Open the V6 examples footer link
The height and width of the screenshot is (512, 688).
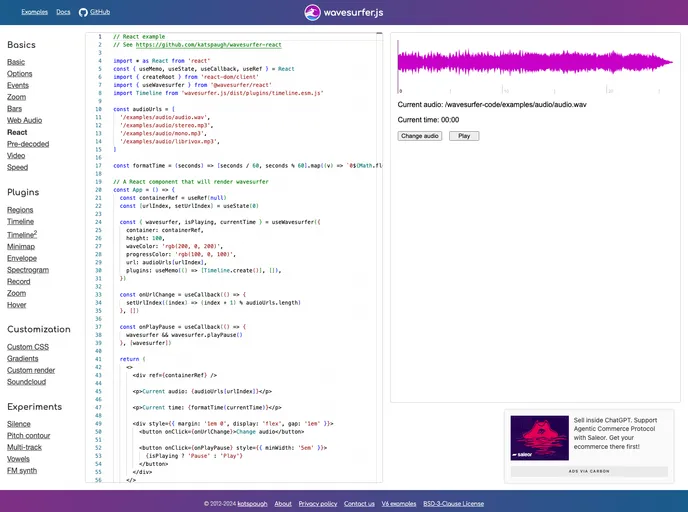[x=399, y=504]
